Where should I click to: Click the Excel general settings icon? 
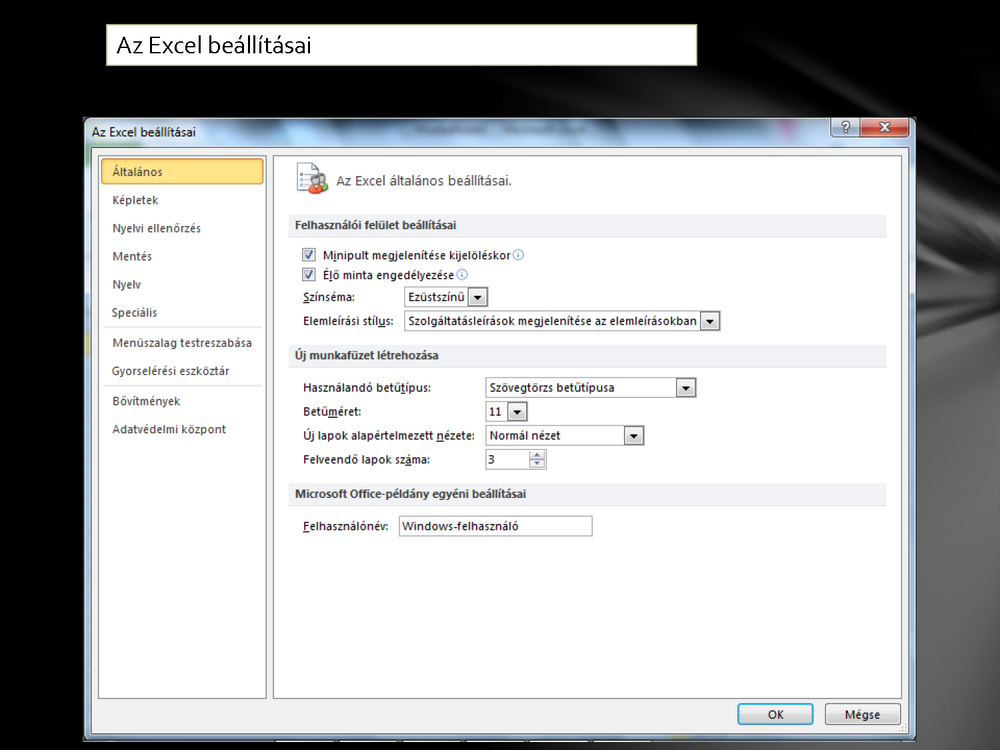[x=312, y=179]
